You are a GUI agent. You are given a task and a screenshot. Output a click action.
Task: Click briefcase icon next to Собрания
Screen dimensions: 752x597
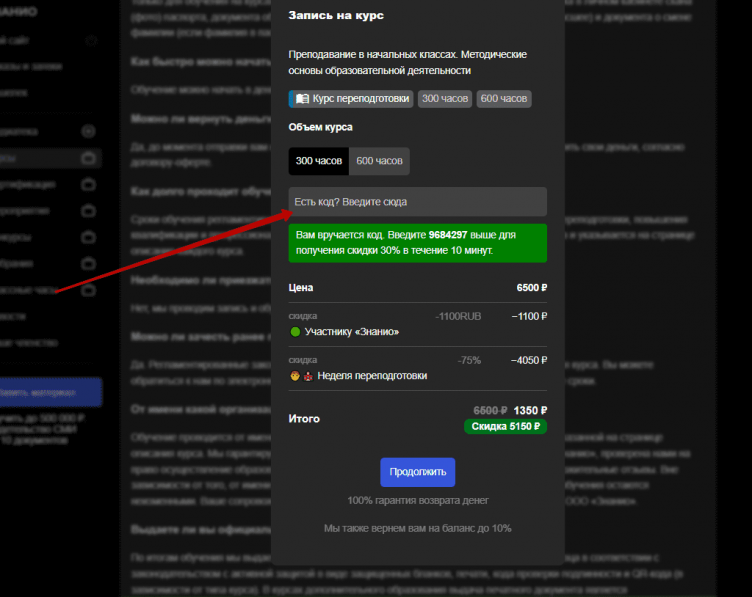click(89, 264)
